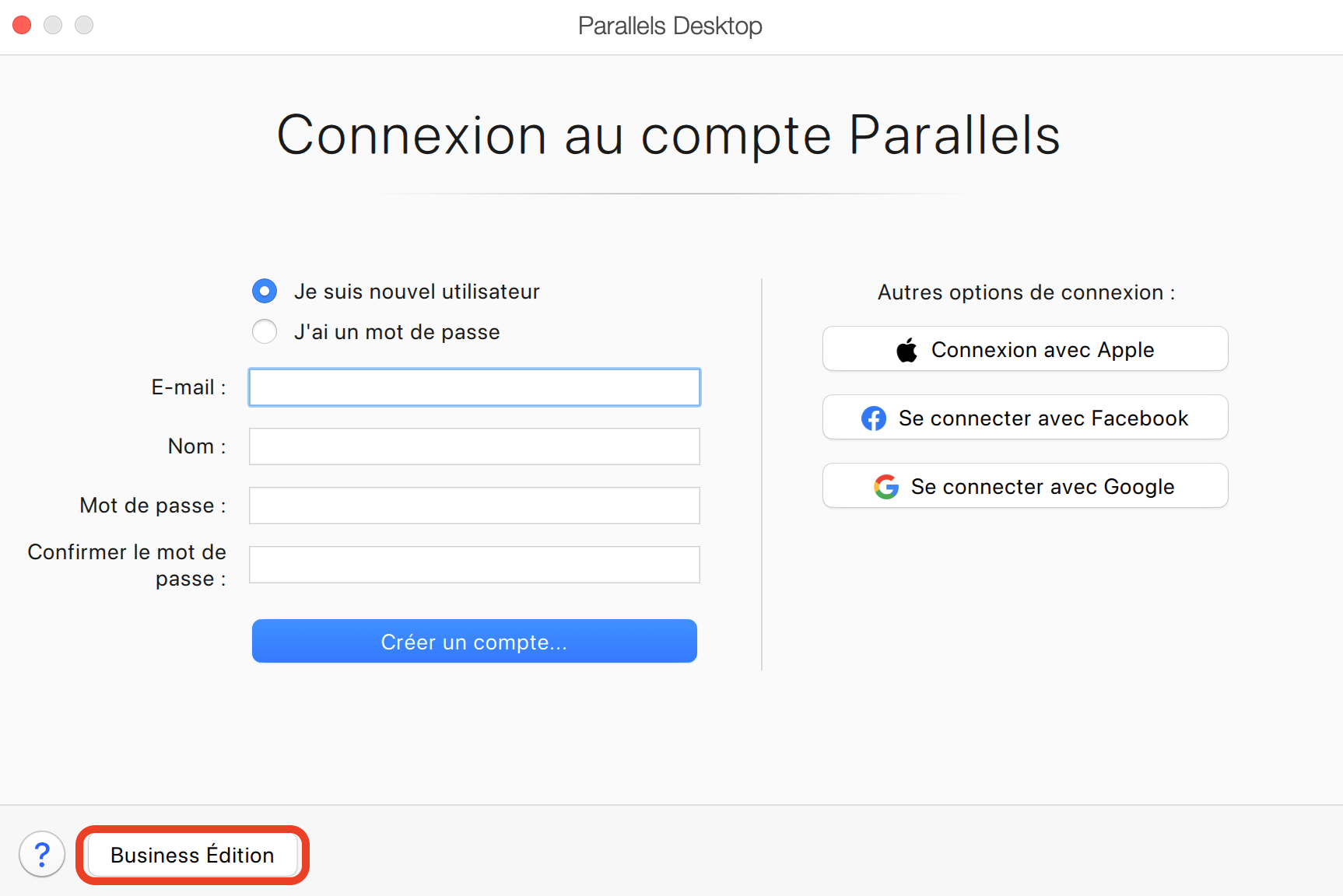Open Business Édition option

click(192, 855)
